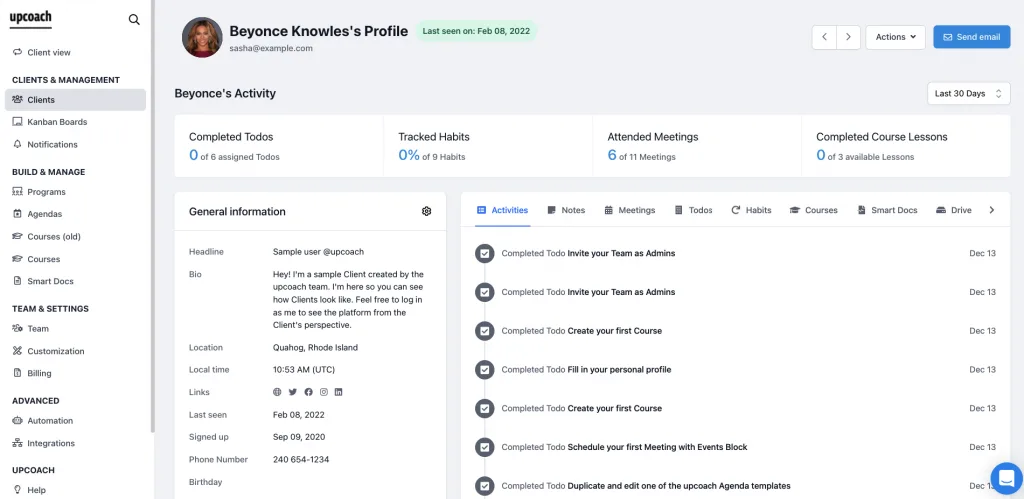The image size is (1024, 499).
Task: Click the Twitter link icon
Action: coord(293,392)
